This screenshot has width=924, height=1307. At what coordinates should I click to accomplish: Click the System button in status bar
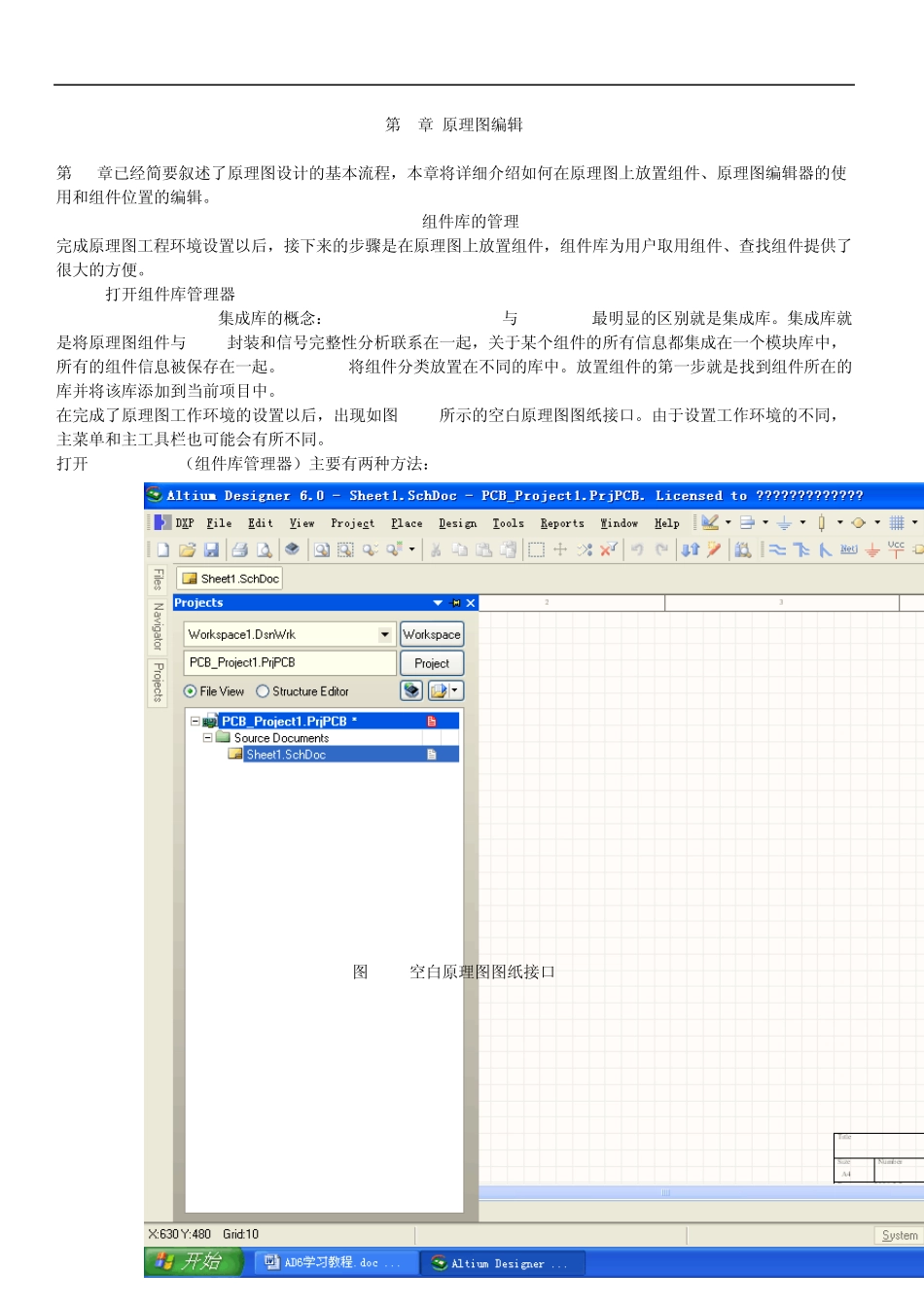pyautogui.click(x=899, y=1235)
